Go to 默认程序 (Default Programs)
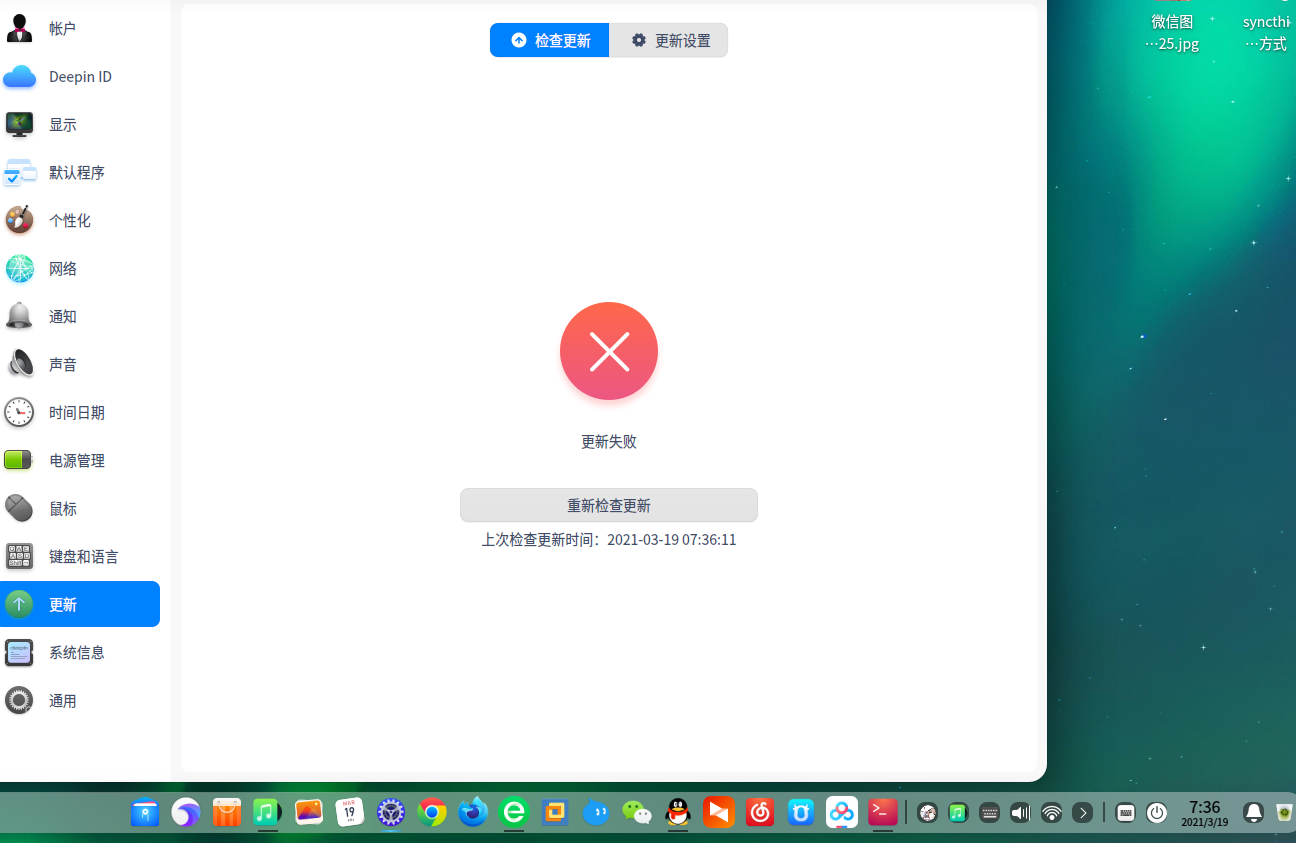 pyautogui.click(x=80, y=173)
